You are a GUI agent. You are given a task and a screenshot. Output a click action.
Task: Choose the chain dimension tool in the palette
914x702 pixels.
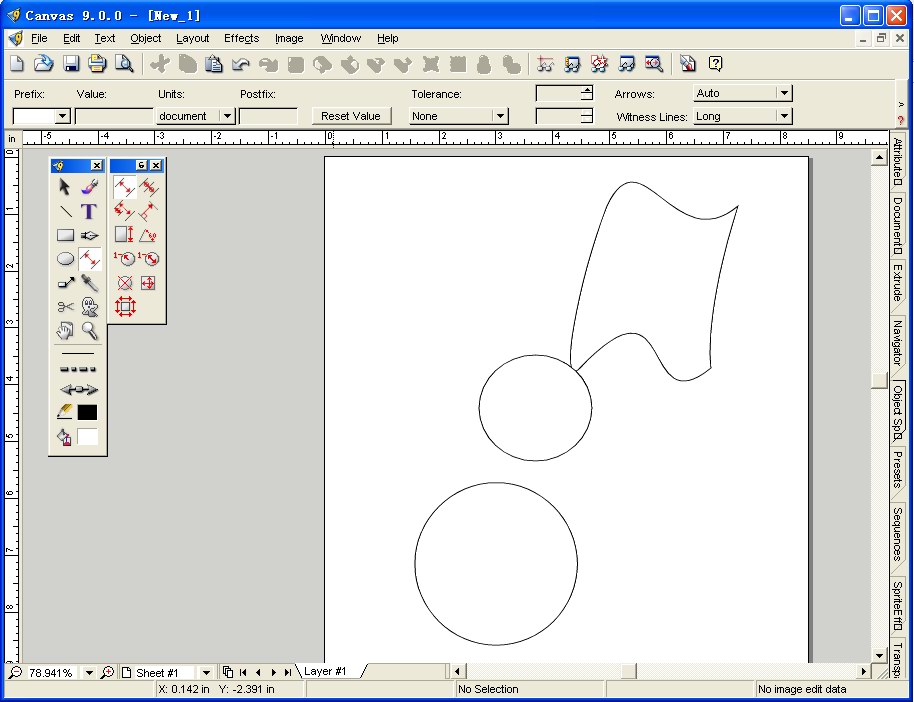click(x=149, y=187)
